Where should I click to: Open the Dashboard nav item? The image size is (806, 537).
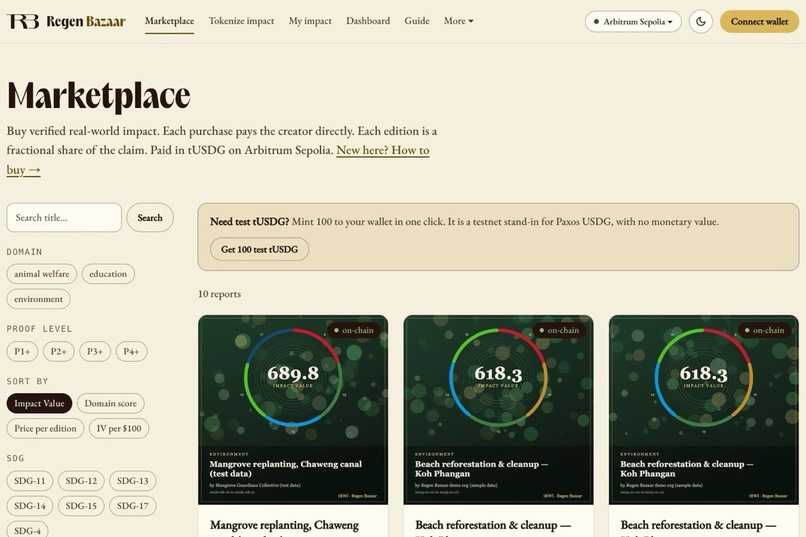(368, 21)
